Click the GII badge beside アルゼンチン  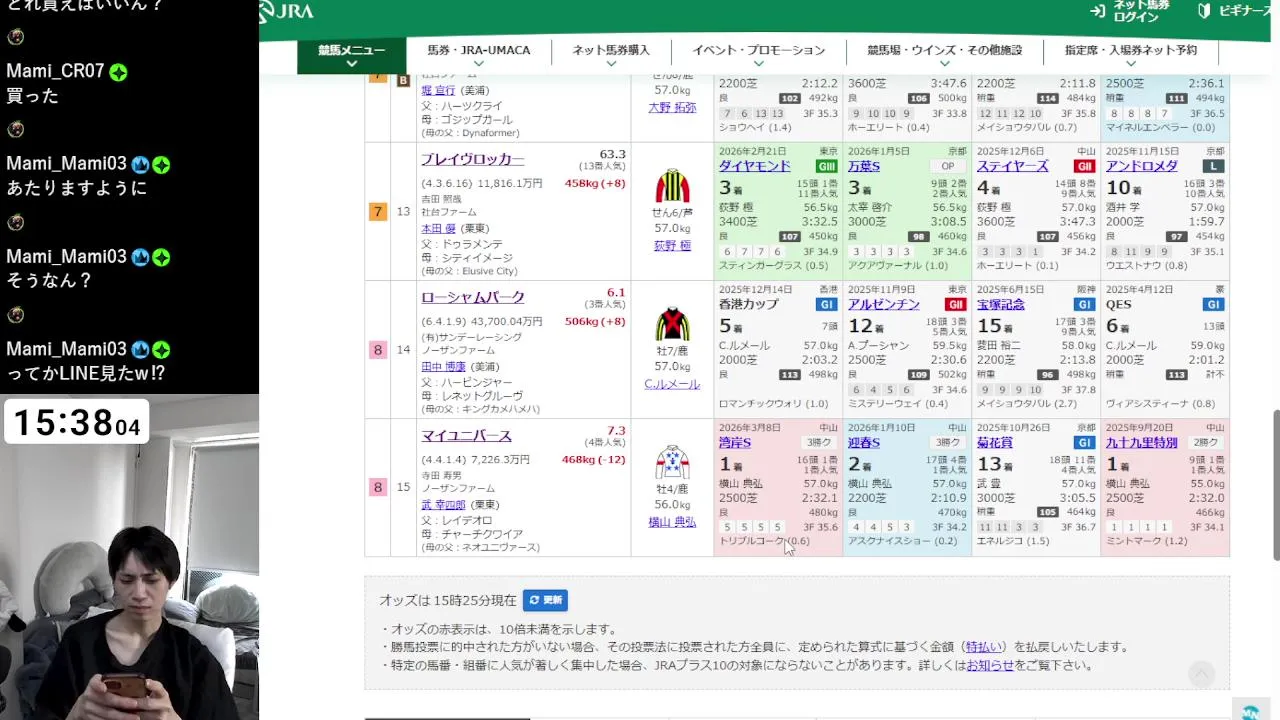955,304
